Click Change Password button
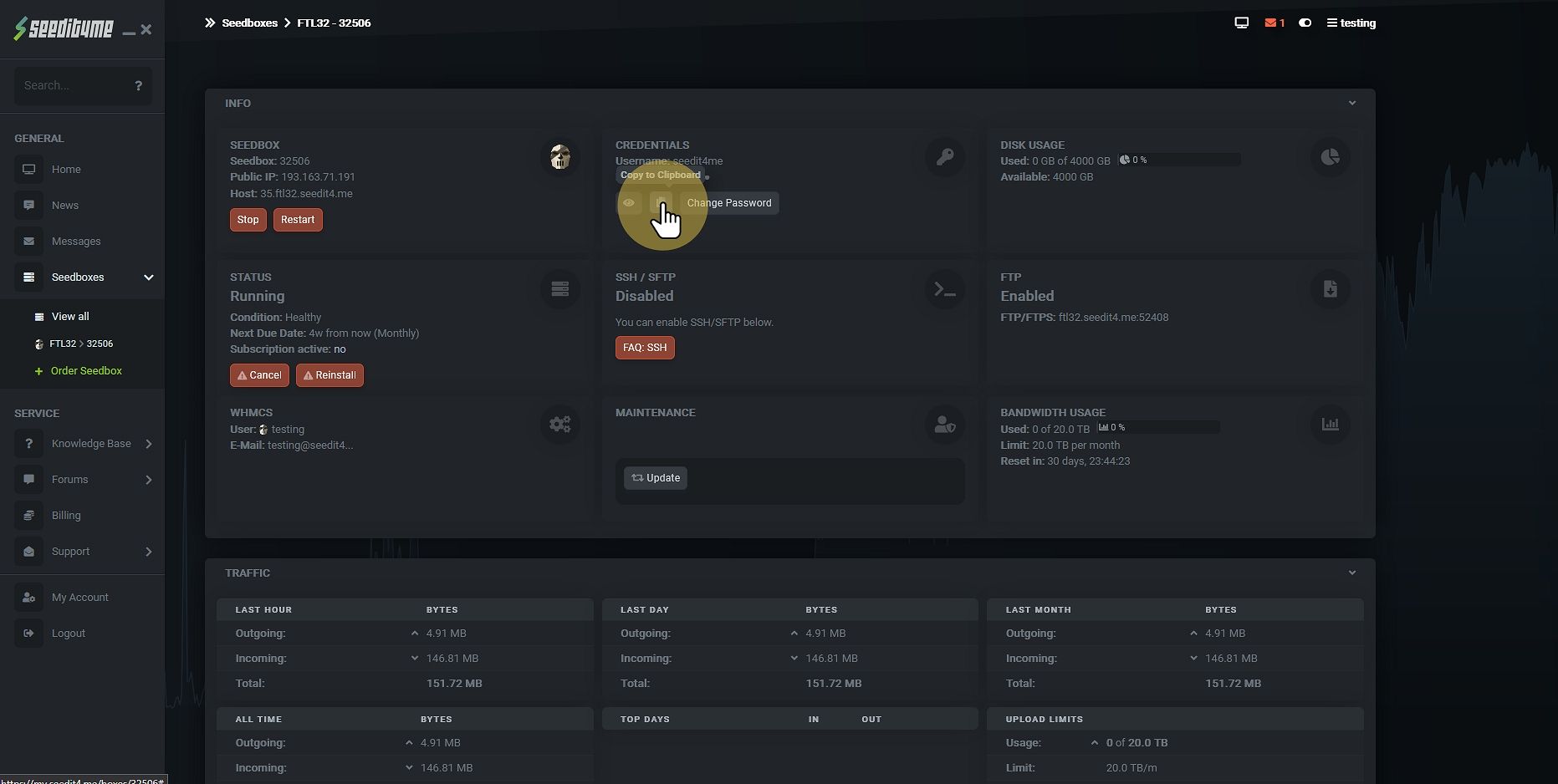 [x=729, y=203]
